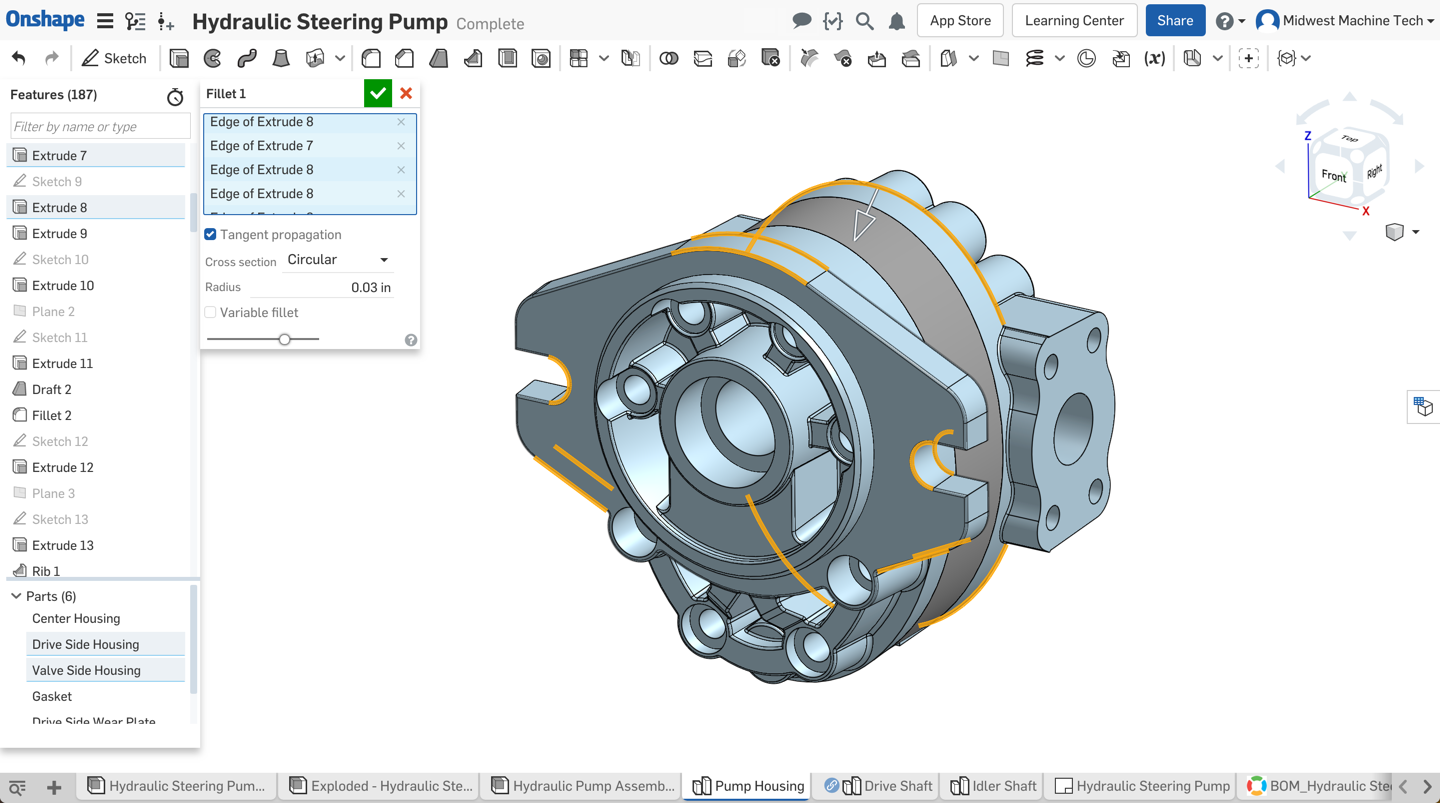Collapse the Parts (6) list

[16, 596]
